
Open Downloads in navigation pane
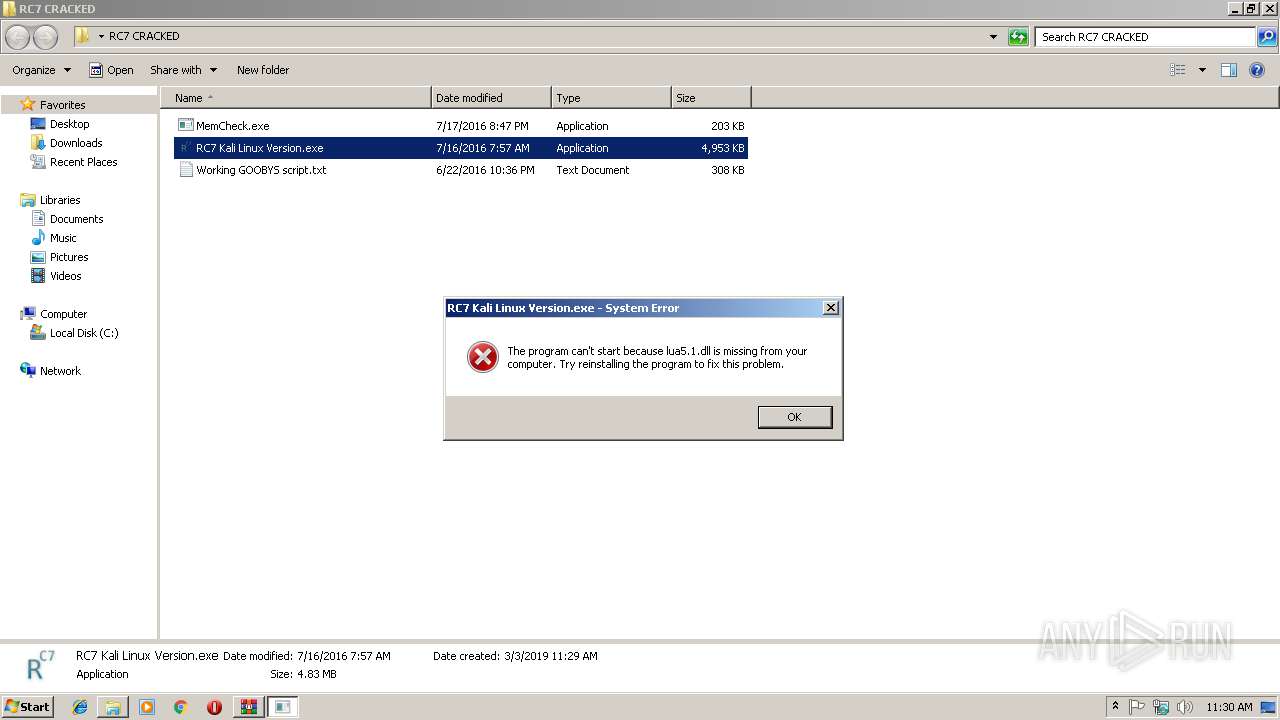[x=76, y=143]
